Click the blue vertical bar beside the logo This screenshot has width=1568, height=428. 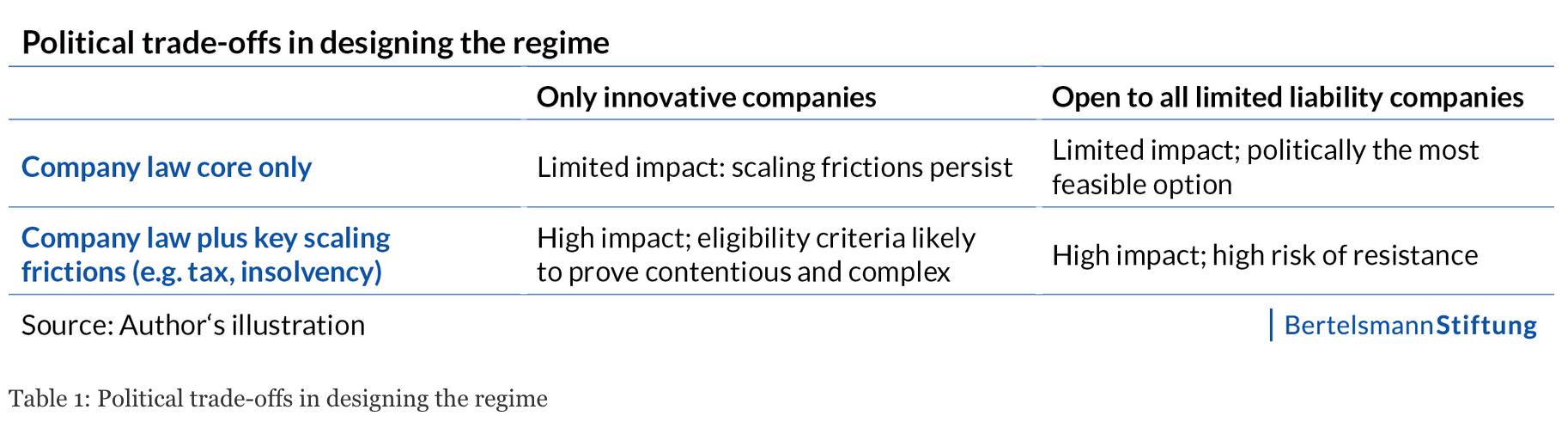click(x=1271, y=325)
